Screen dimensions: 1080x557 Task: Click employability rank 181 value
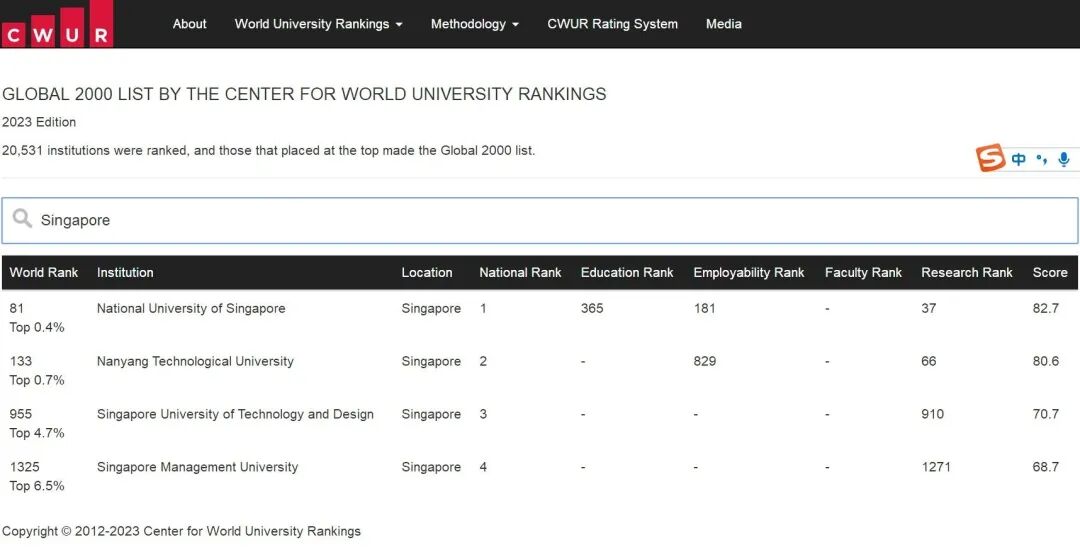pos(705,308)
